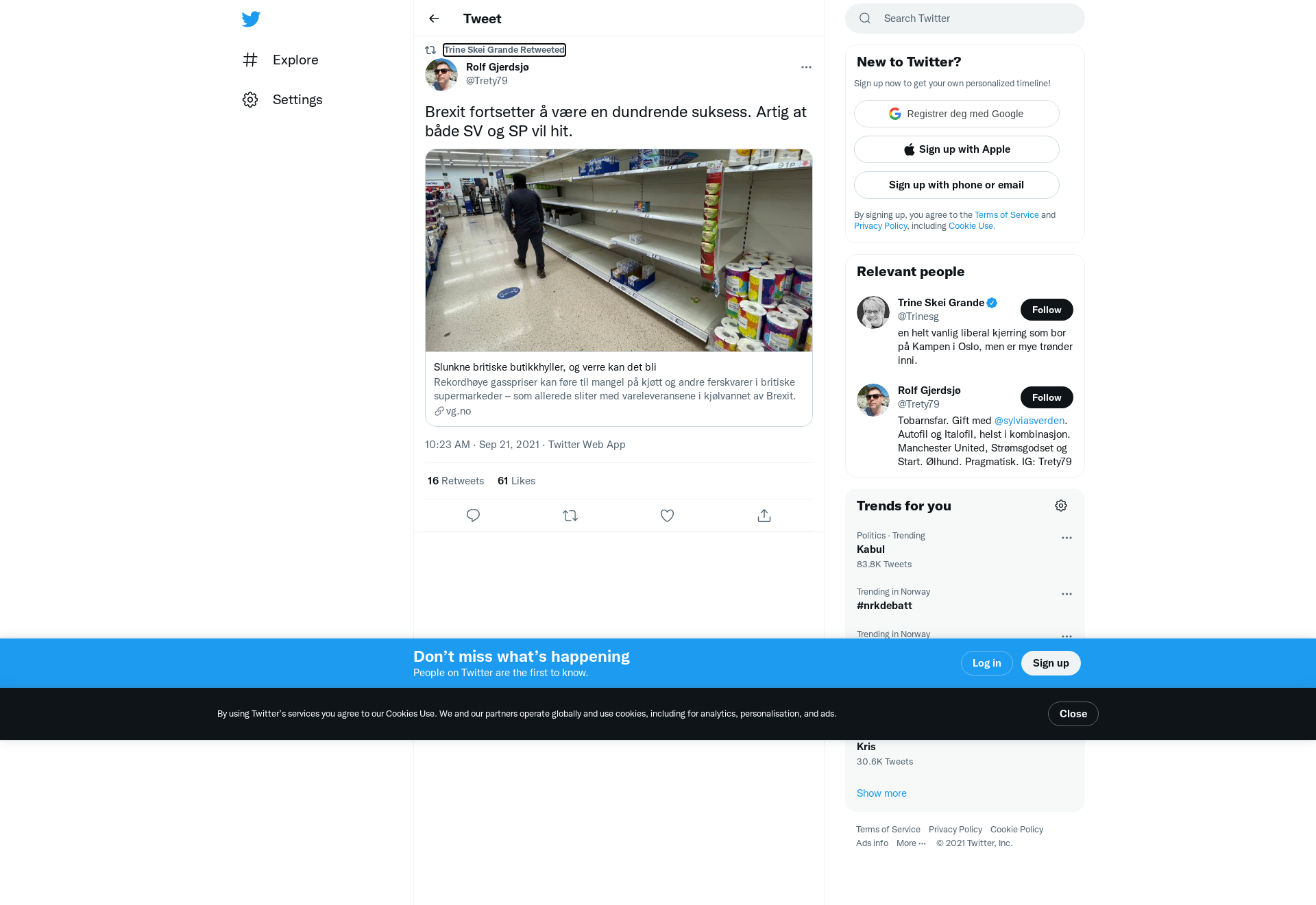View the 16 Retweets list
Image resolution: width=1316 pixels, height=905 pixels.
pos(456,481)
